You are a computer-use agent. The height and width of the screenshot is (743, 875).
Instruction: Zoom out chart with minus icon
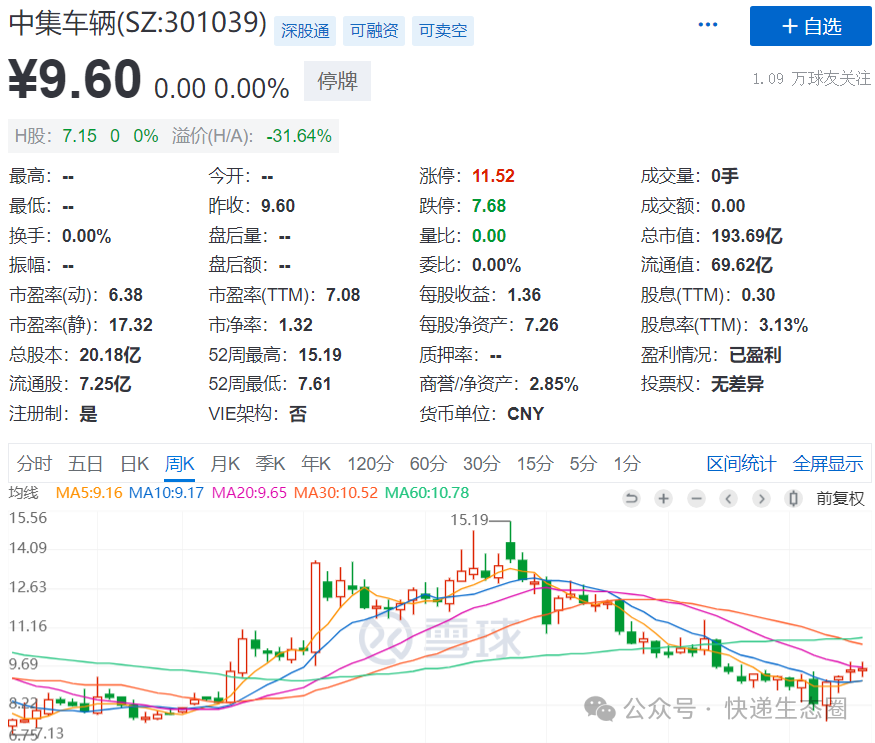coord(696,498)
